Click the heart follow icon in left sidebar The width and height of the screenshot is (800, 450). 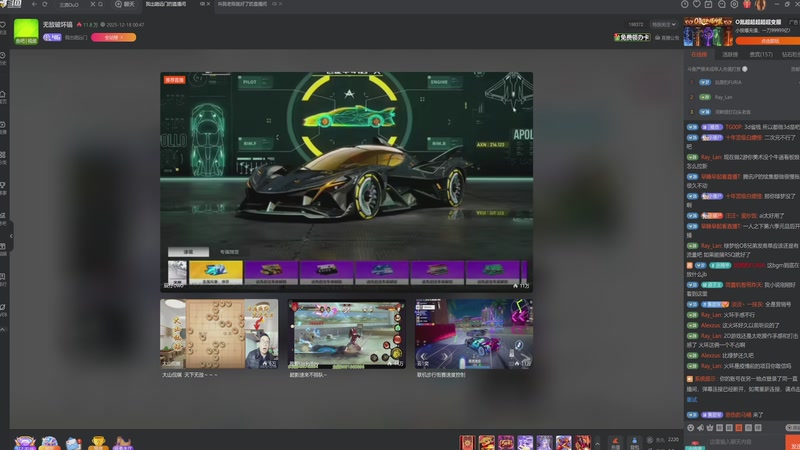[3, 24]
